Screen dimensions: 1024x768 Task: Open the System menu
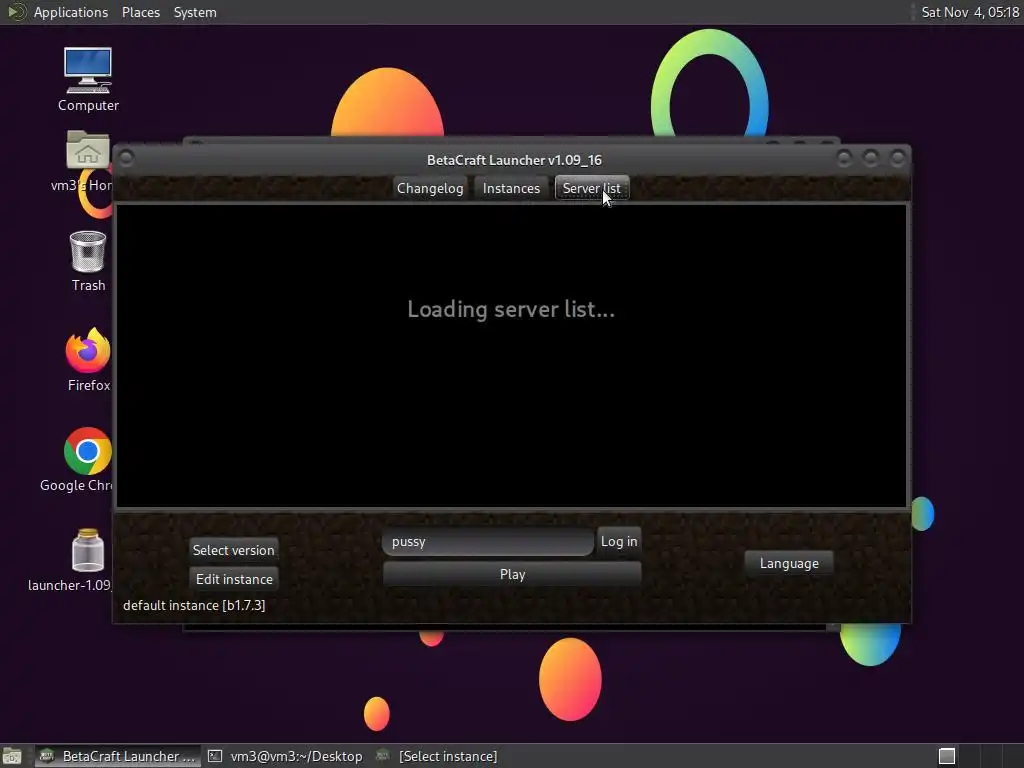click(x=195, y=12)
